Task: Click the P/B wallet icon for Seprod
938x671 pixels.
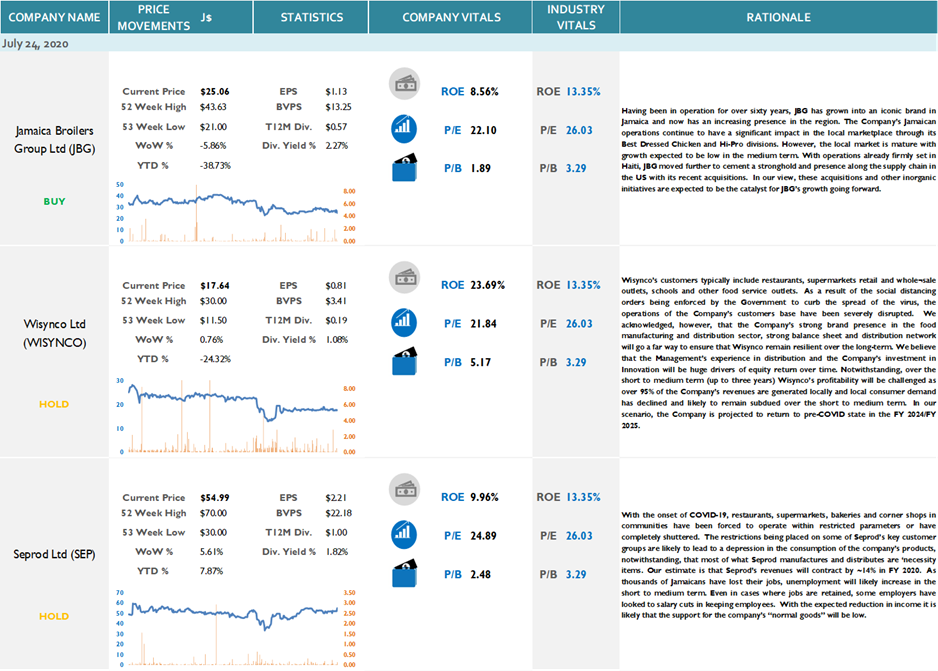Action: click(x=405, y=574)
